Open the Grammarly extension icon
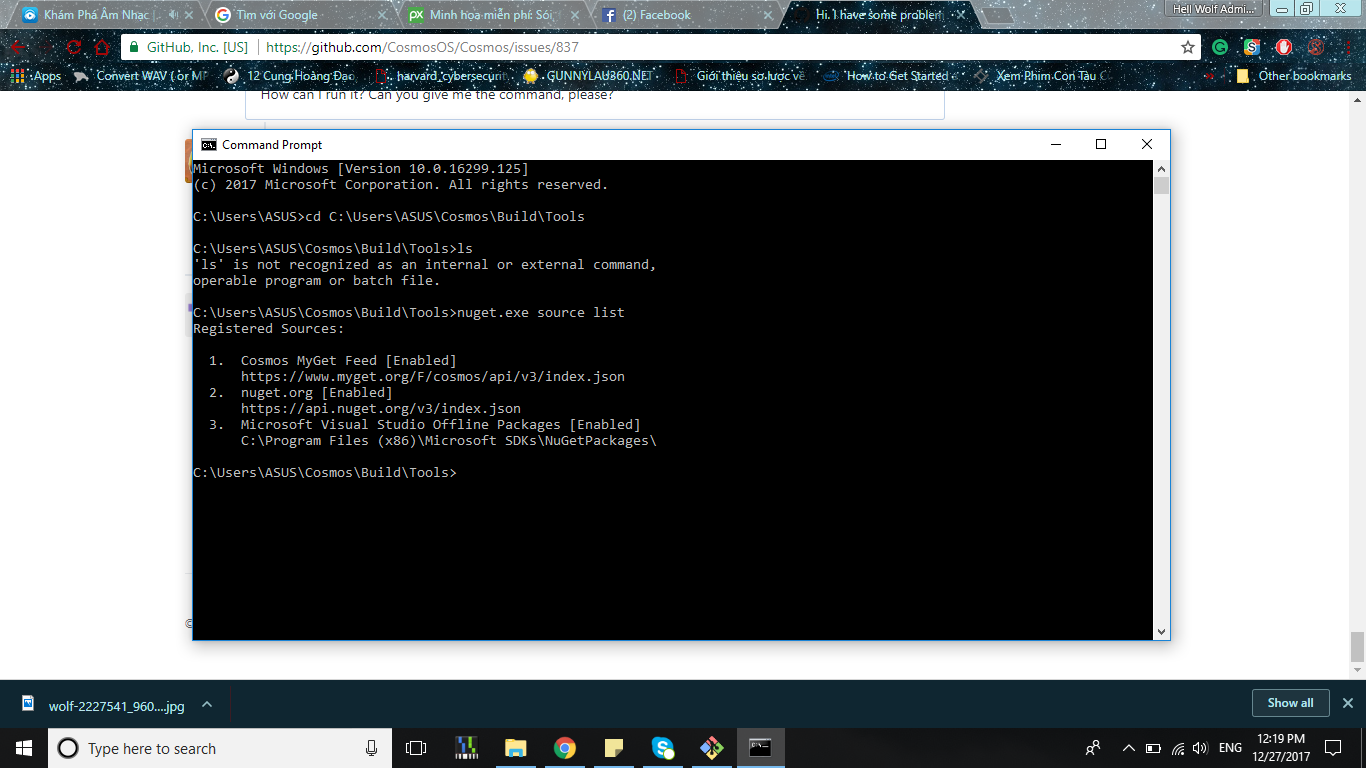1366x768 pixels. 1220,47
